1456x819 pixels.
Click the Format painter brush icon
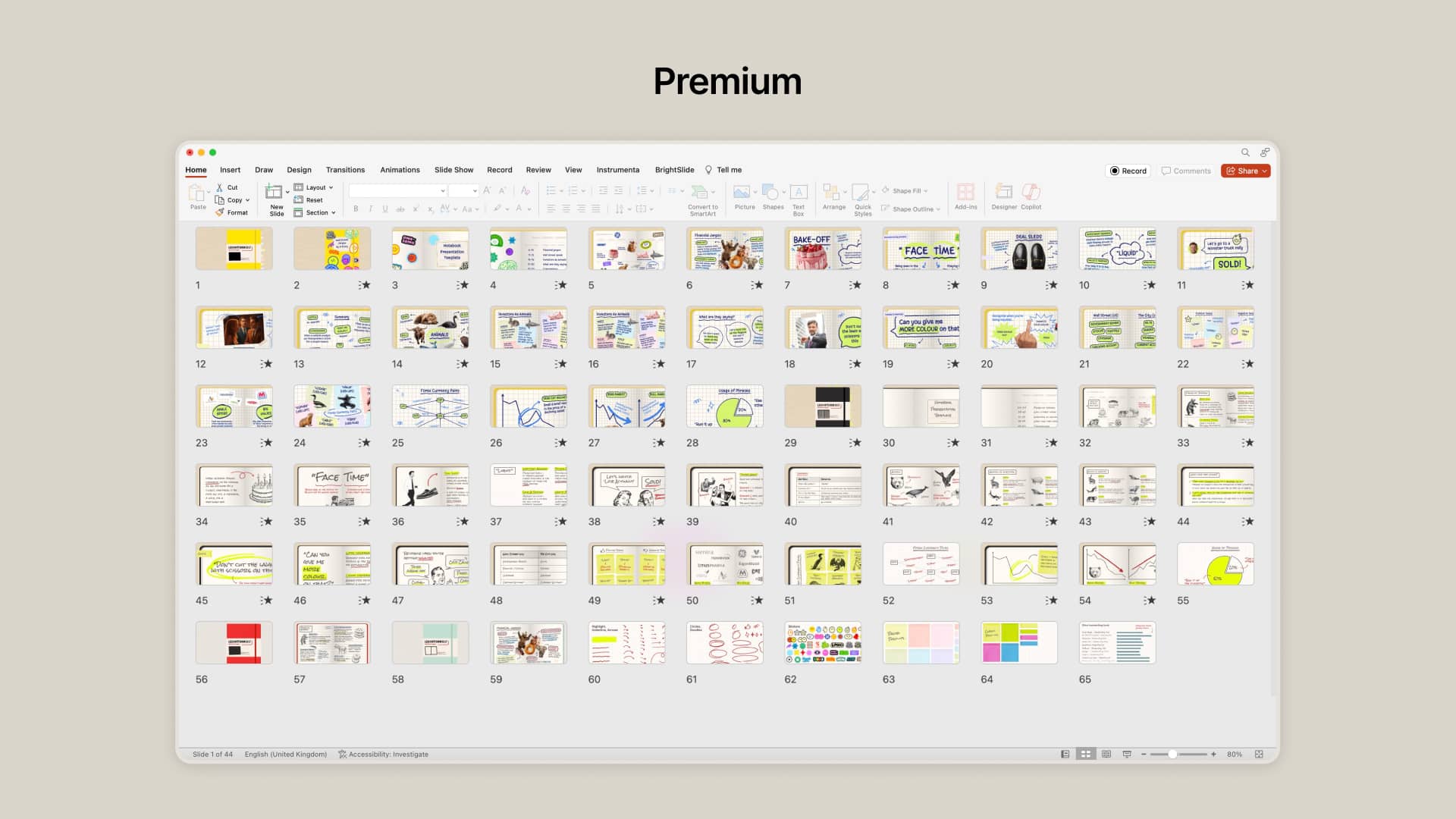pos(220,212)
